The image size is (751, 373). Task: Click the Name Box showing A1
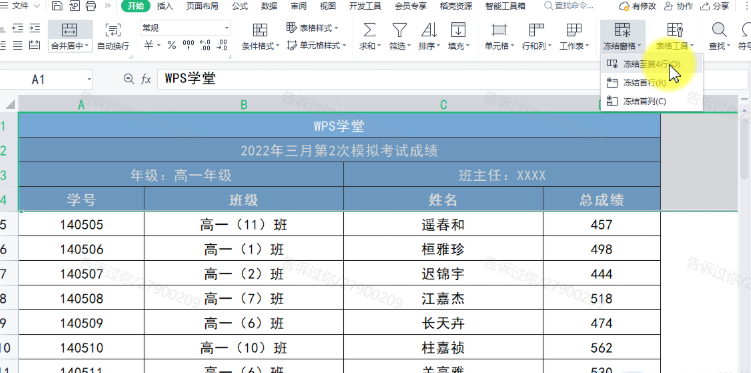[46, 79]
